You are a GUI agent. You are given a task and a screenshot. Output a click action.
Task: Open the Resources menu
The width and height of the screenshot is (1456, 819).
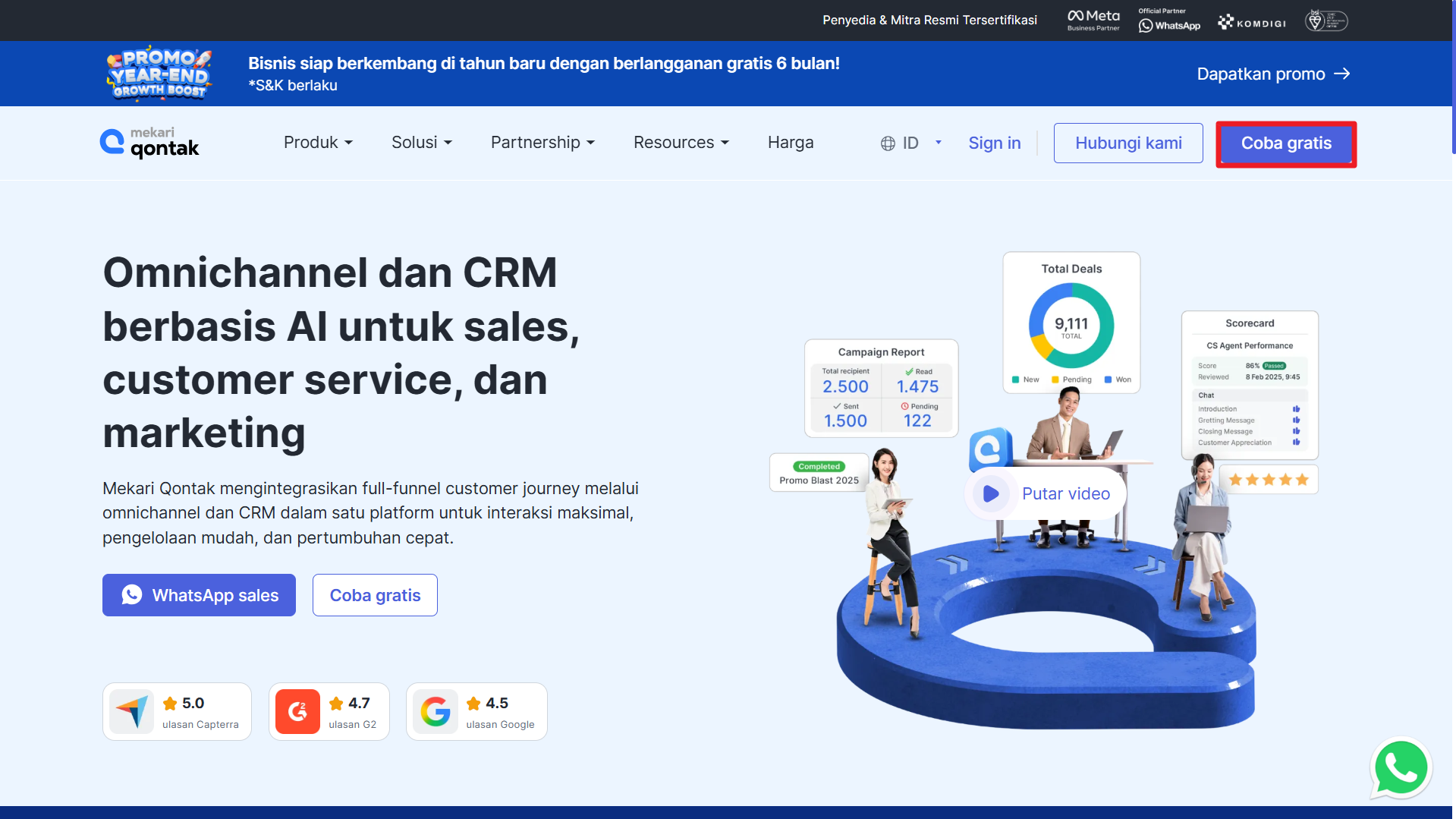pyautogui.click(x=681, y=143)
